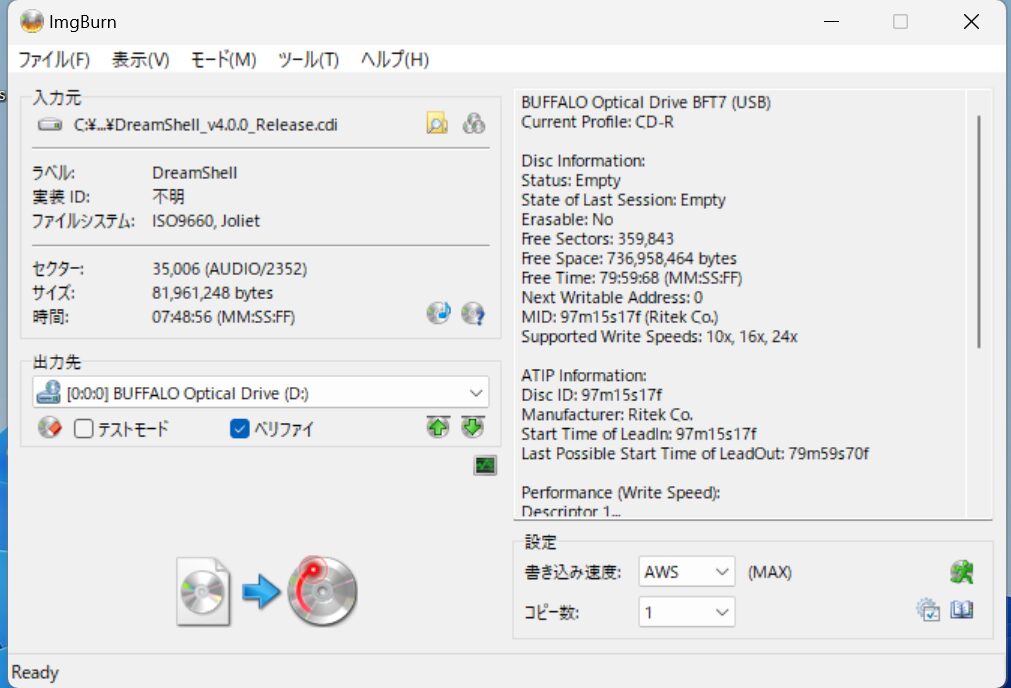Open the ヘルプ(H) menu
The width and height of the screenshot is (1011, 688).
coord(395,60)
